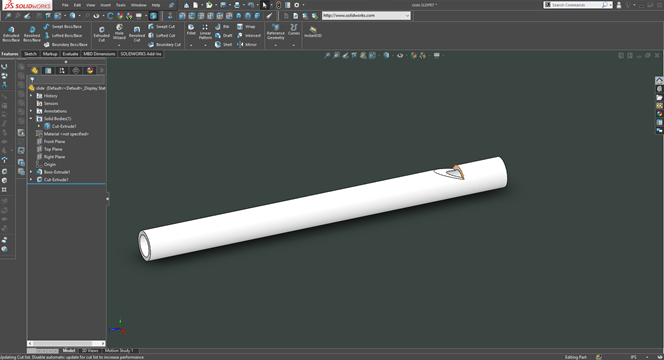
Task: Click the Print icon in title toolbar
Action: point(237,5)
